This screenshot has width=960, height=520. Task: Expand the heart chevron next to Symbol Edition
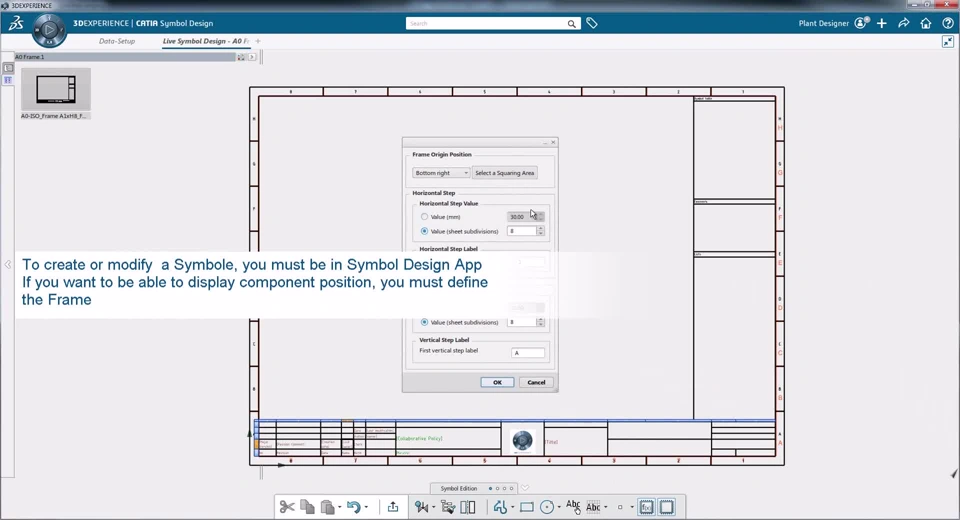(525, 488)
